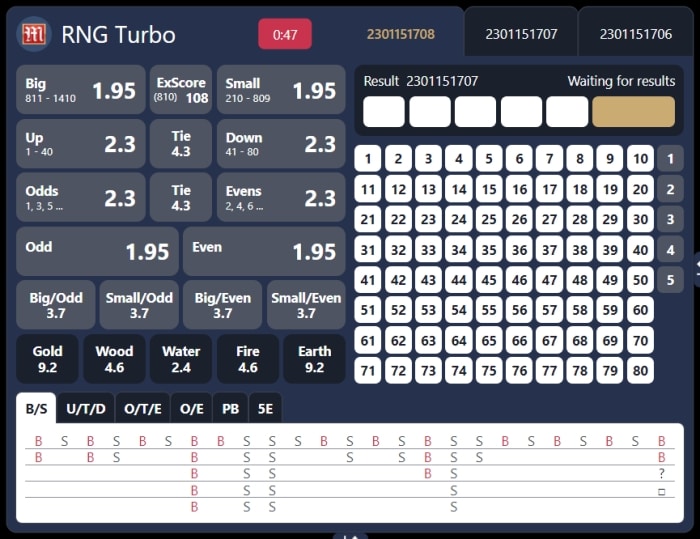Select number ball 25 in the grid

489,219
